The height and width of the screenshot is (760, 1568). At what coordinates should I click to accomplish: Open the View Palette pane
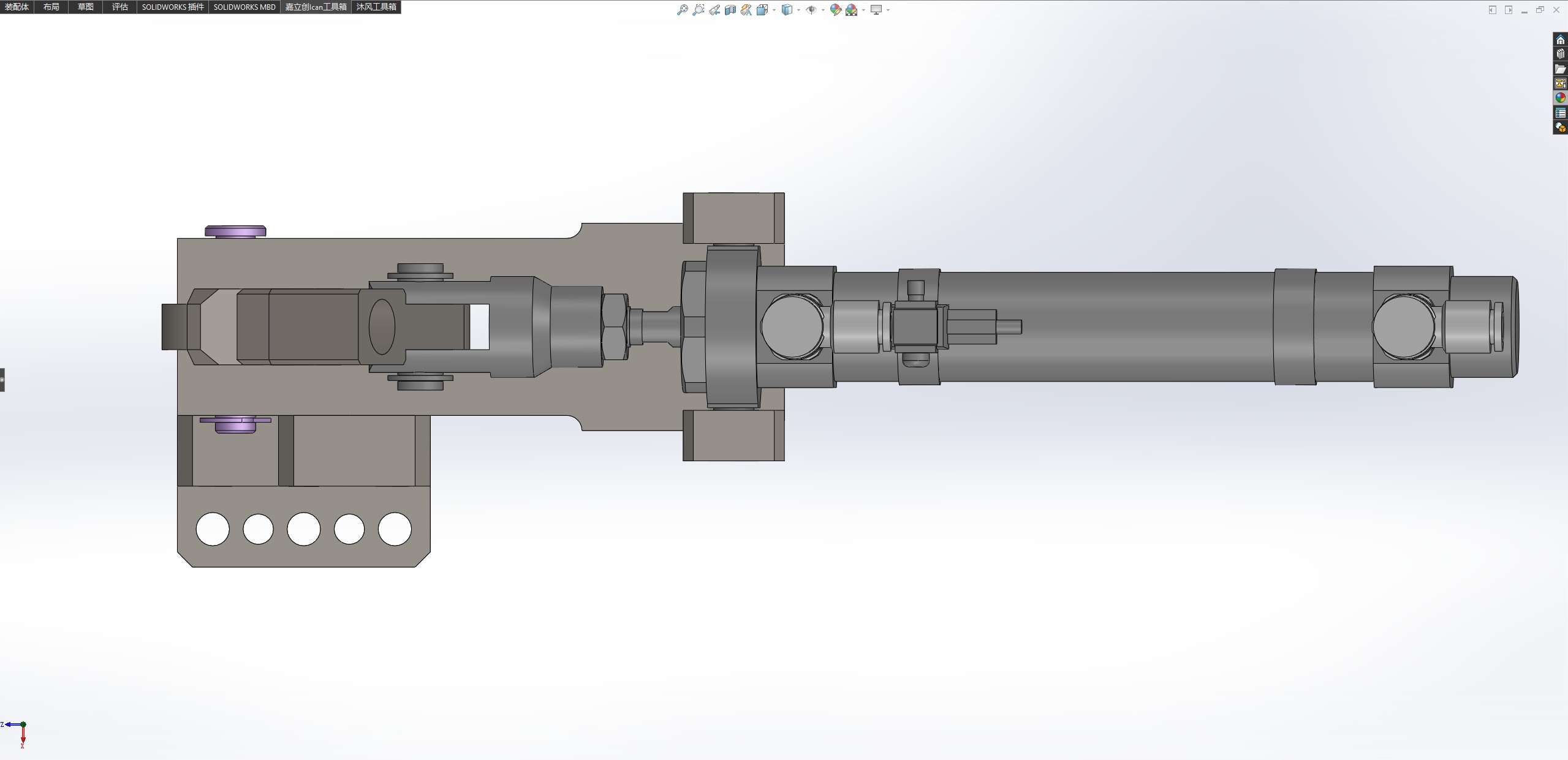tap(1560, 83)
